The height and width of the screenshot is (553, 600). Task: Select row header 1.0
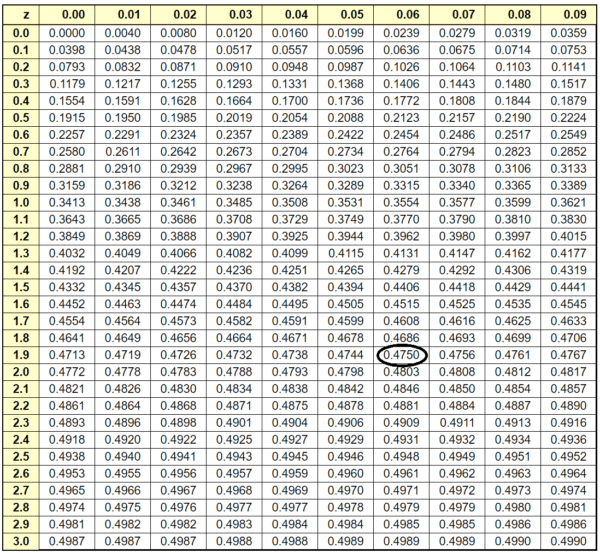tap(21, 203)
